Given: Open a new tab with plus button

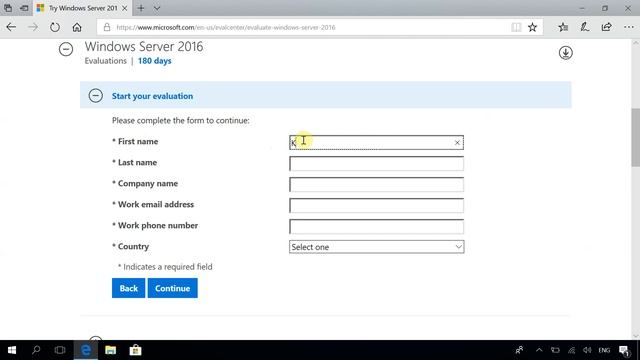Looking at the screenshot, I should click(x=141, y=8).
